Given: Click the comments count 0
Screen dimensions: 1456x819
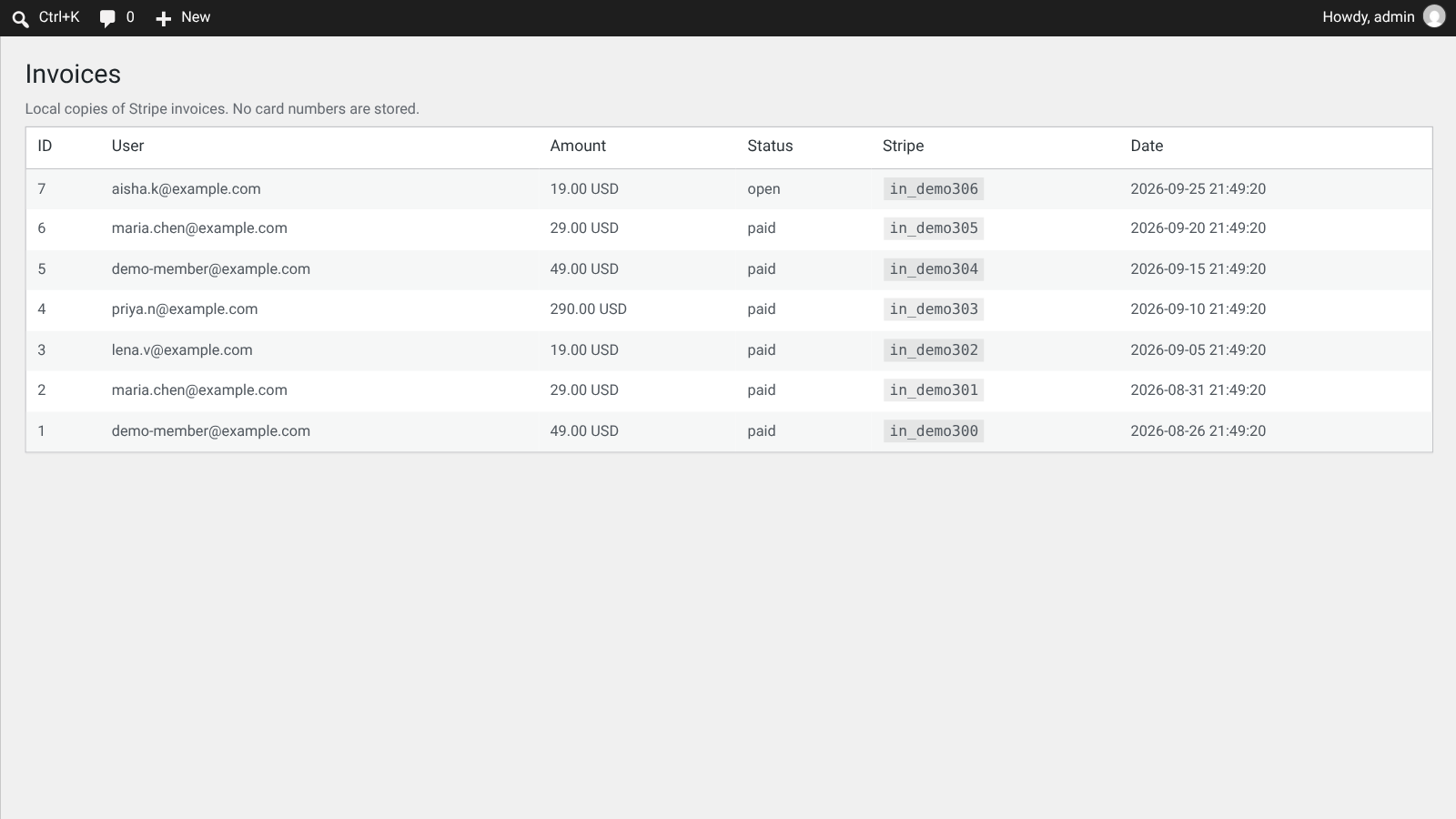Looking at the screenshot, I should [130, 17].
